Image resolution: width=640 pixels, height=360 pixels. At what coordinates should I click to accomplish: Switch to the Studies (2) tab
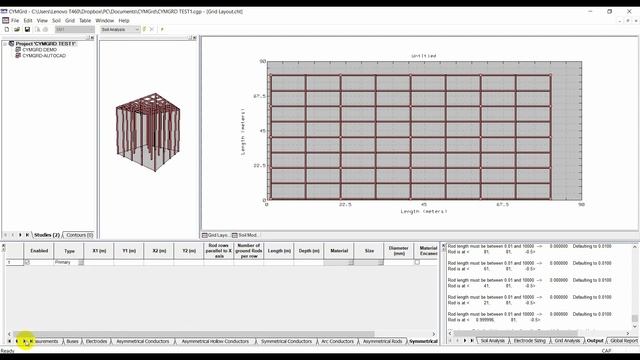(x=47, y=235)
